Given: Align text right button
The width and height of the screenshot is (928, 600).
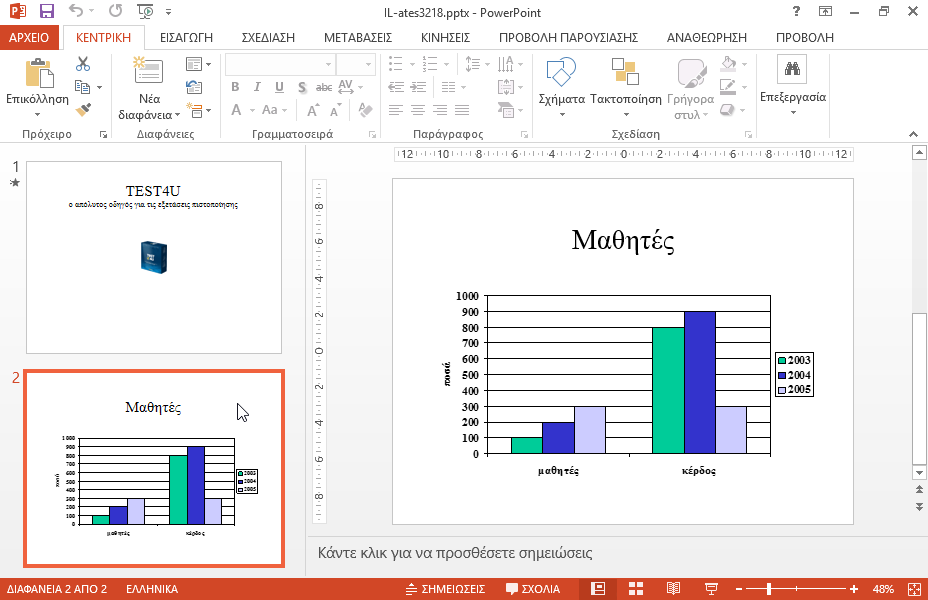Looking at the screenshot, I should click(440, 110).
